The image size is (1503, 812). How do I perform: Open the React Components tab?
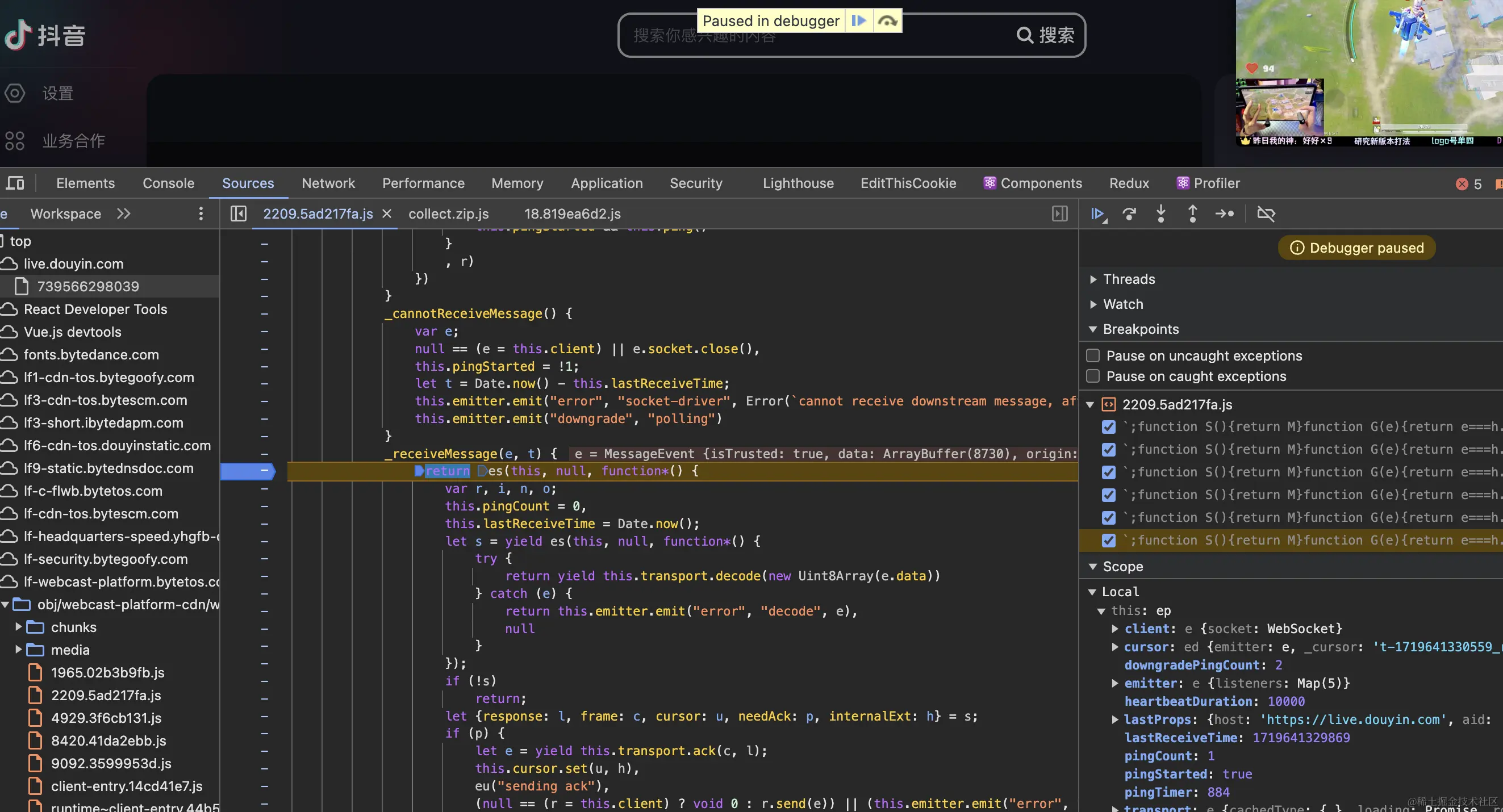pos(1032,183)
